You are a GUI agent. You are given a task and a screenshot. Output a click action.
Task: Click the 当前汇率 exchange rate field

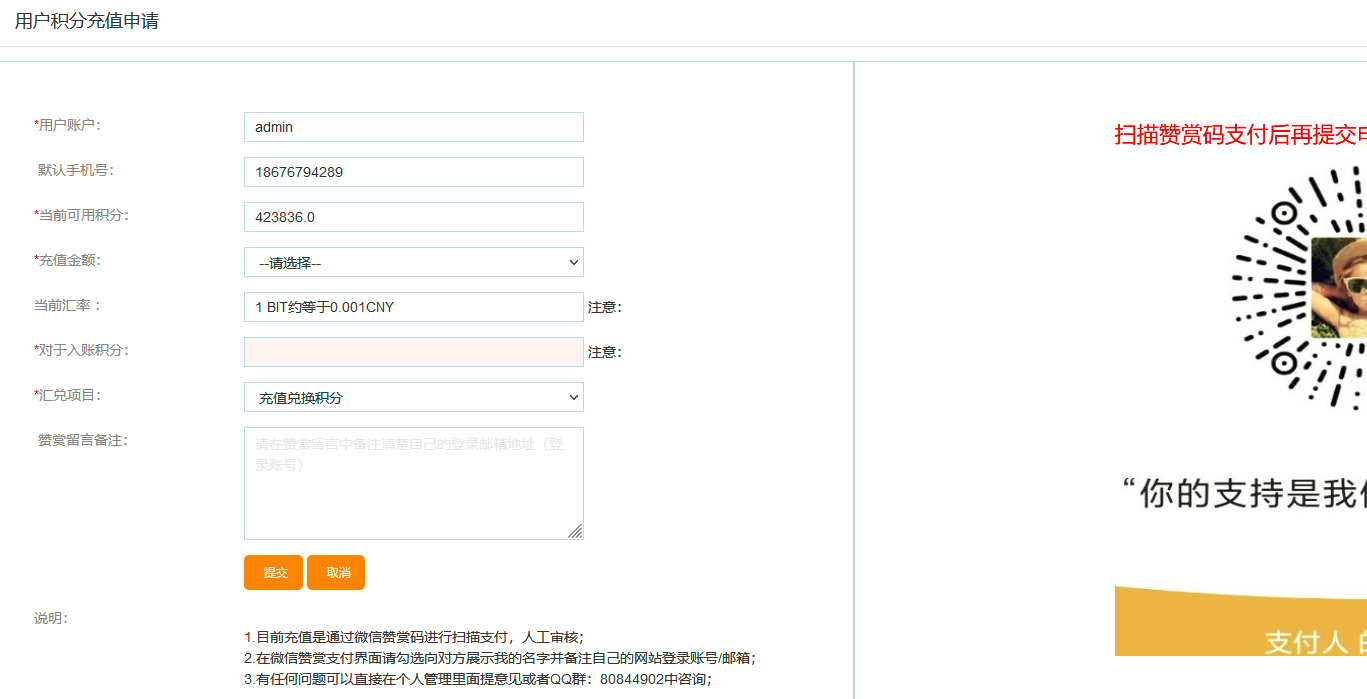click(x=413, y=307)
